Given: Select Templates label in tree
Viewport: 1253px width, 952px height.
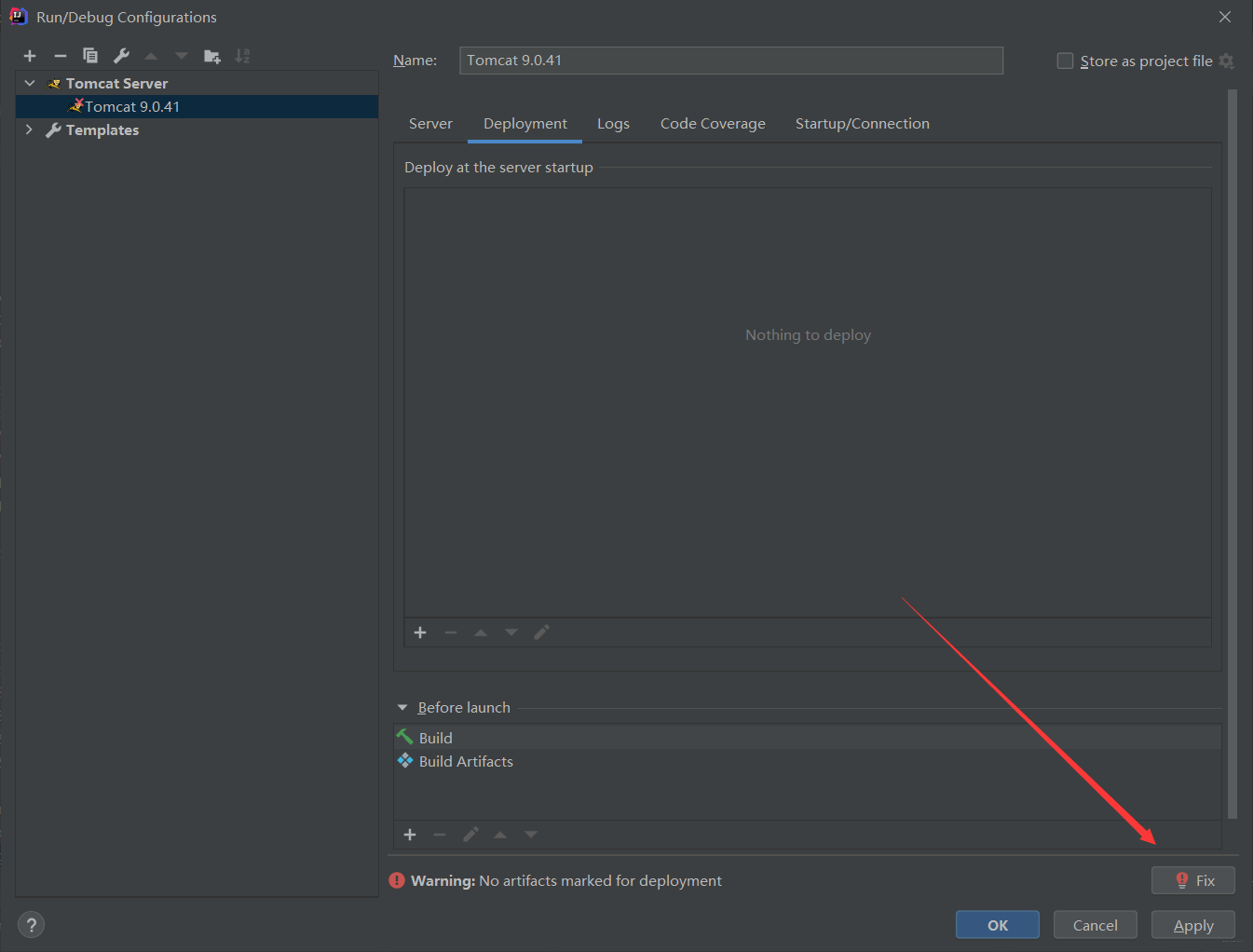Looking at the screenshot, I should coord(102,130).
